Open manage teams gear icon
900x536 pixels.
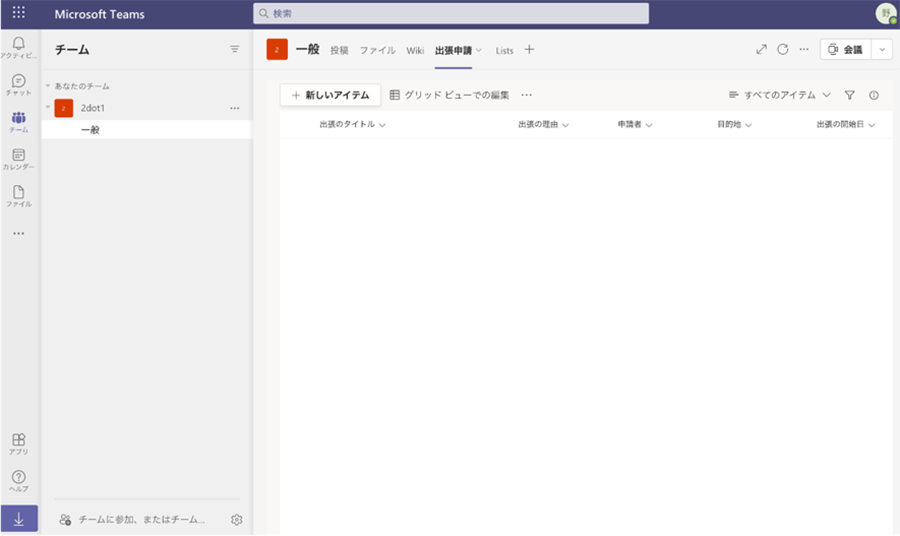point(237,520)
